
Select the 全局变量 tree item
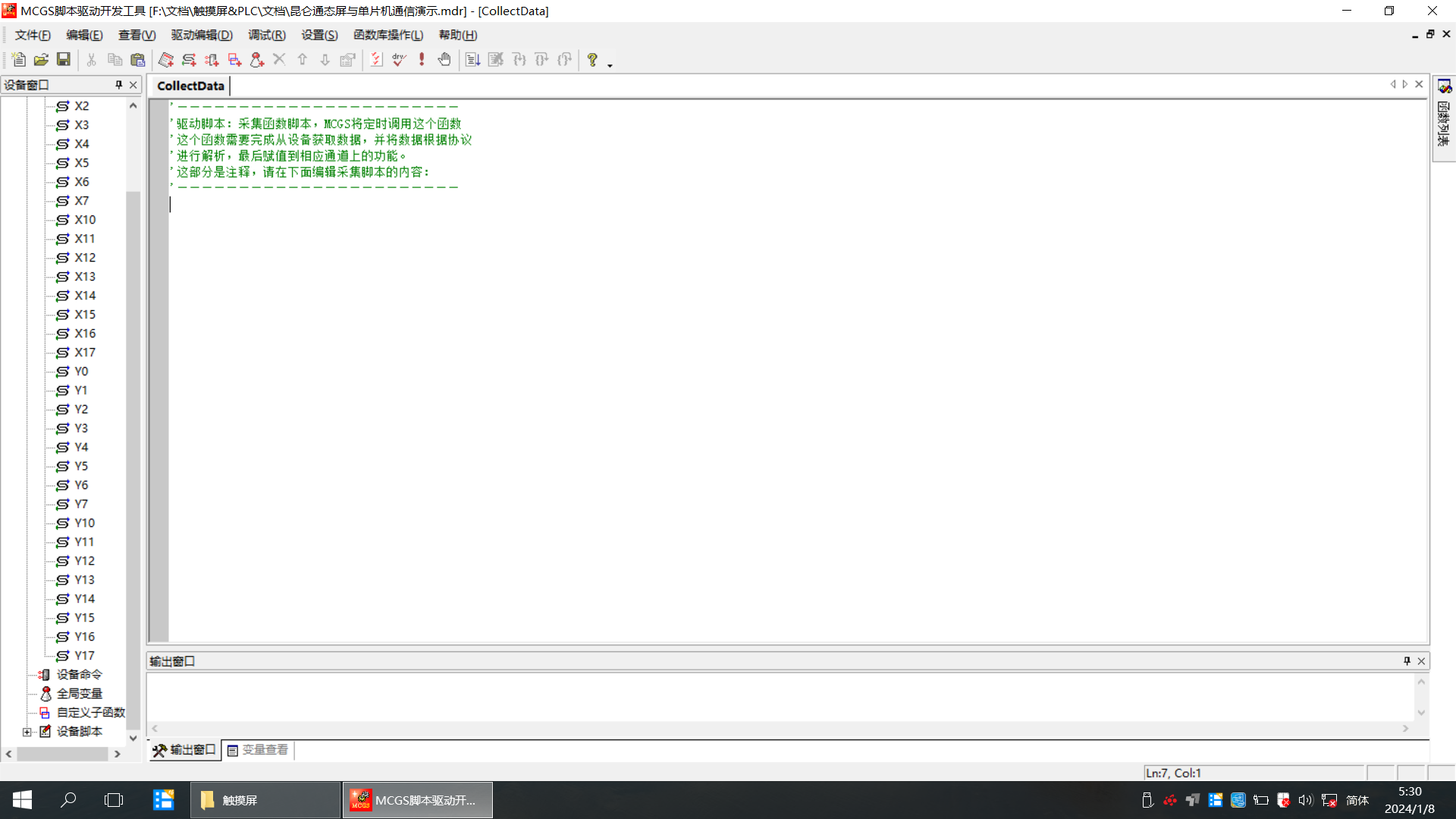tap(80, 694)
